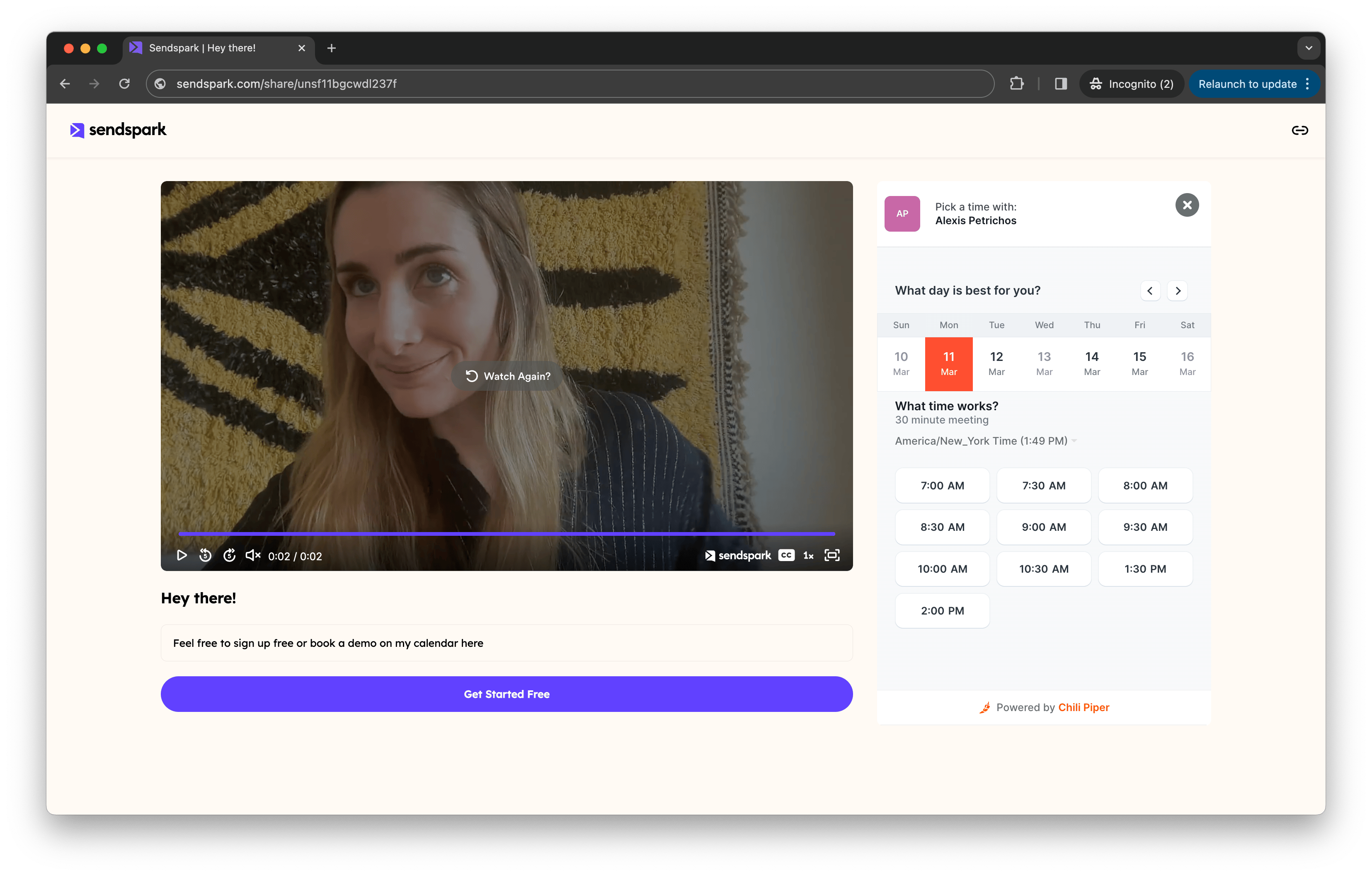Open the Chili Piper link
The height and width of the screenshot is (876, 1372).
pyautogui.click(x=1084, y=707)
